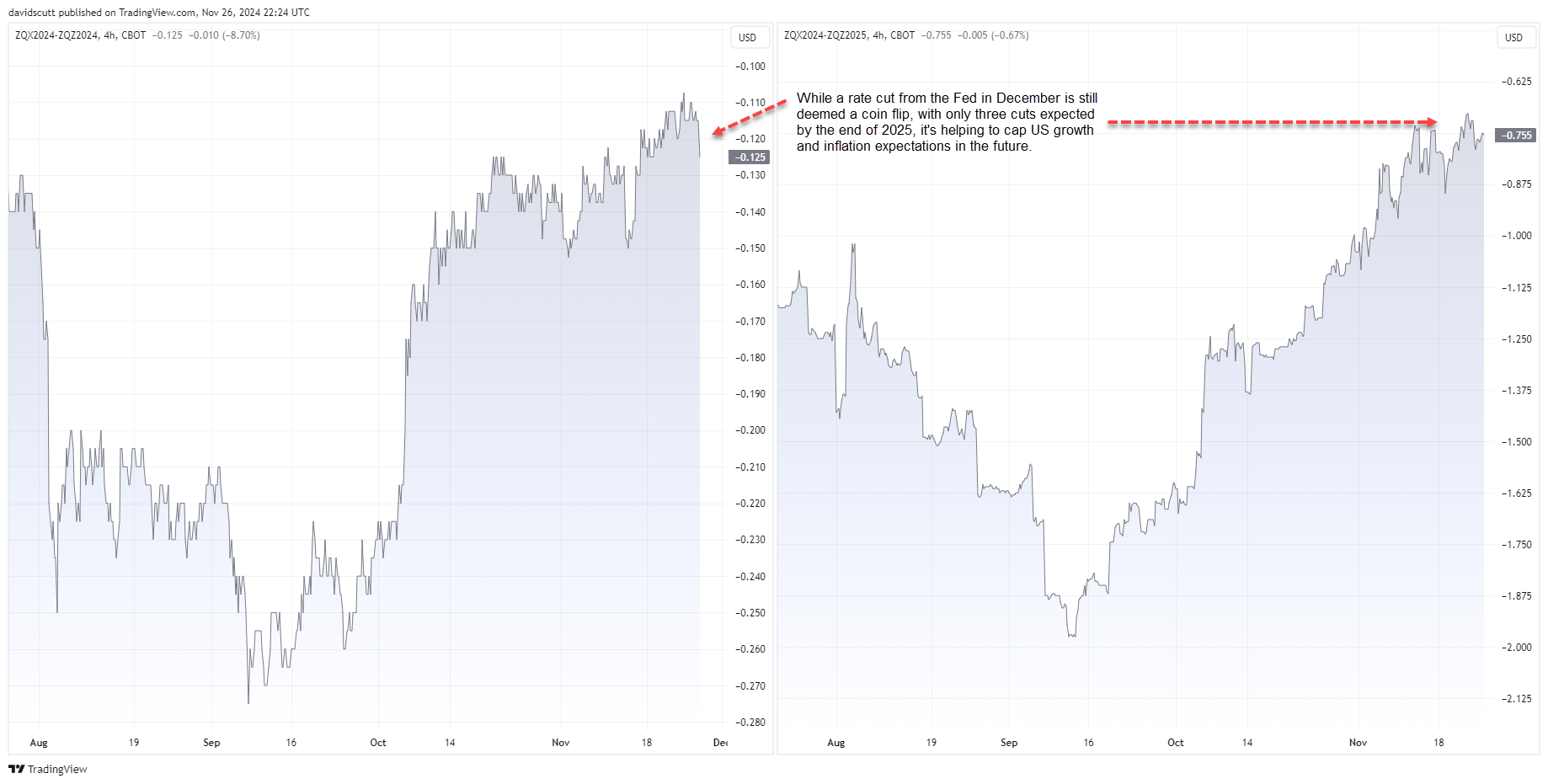This screenshot has width=1548, height=784.
Task: Click the -0.110 price axis label
Action: [750, 102]
